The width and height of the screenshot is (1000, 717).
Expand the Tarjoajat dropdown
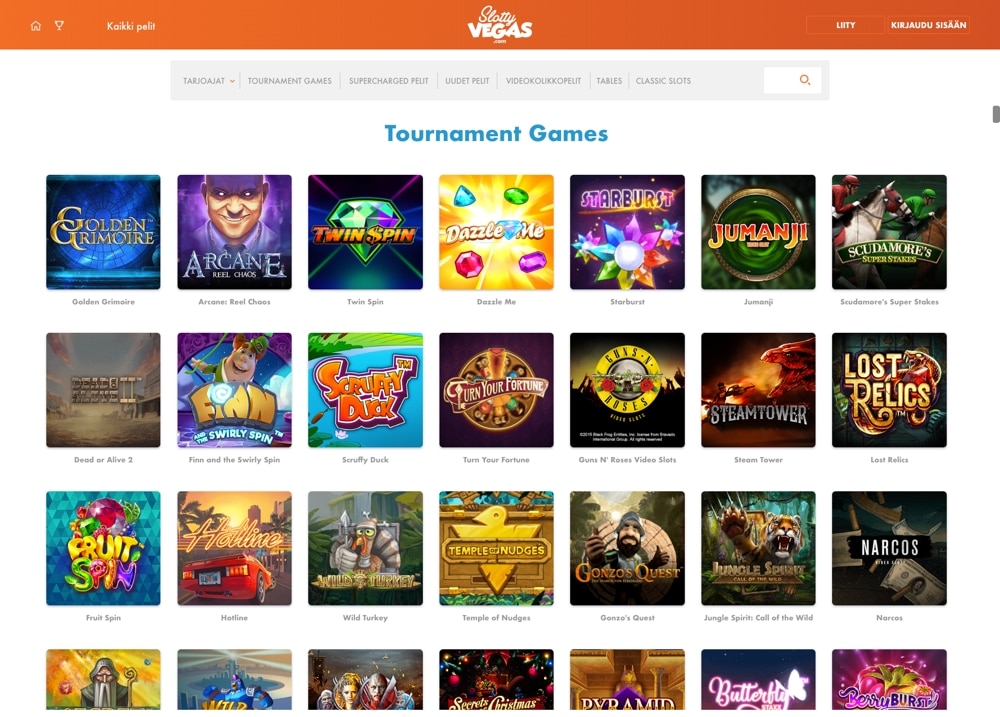click(x=209, y=81)
